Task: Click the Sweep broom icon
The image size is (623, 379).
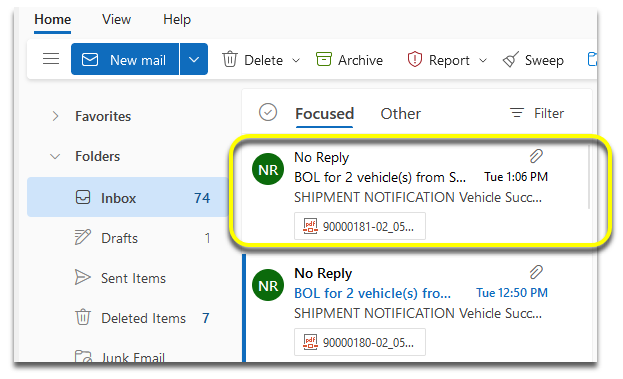Action: click(511, 59)
